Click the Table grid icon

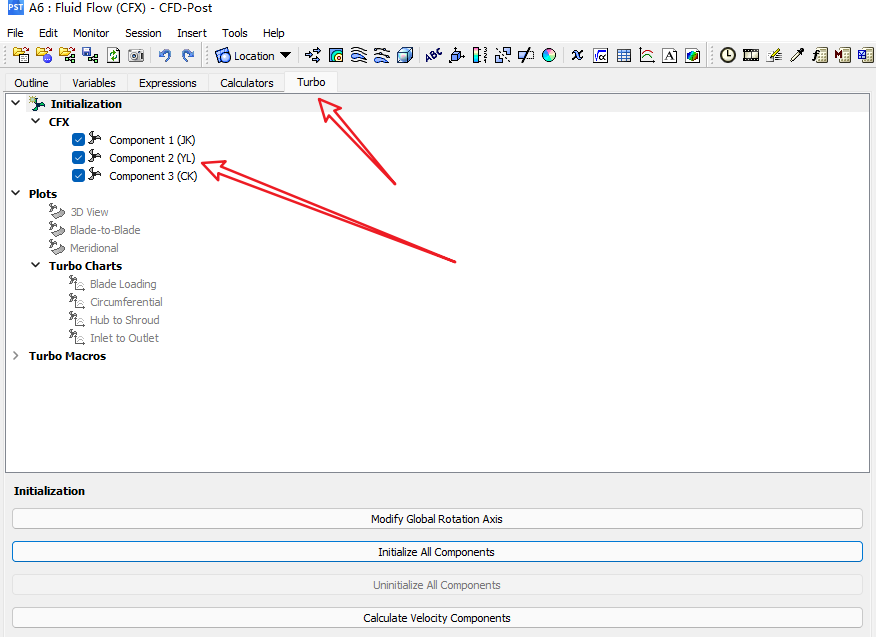pos(624,56)
